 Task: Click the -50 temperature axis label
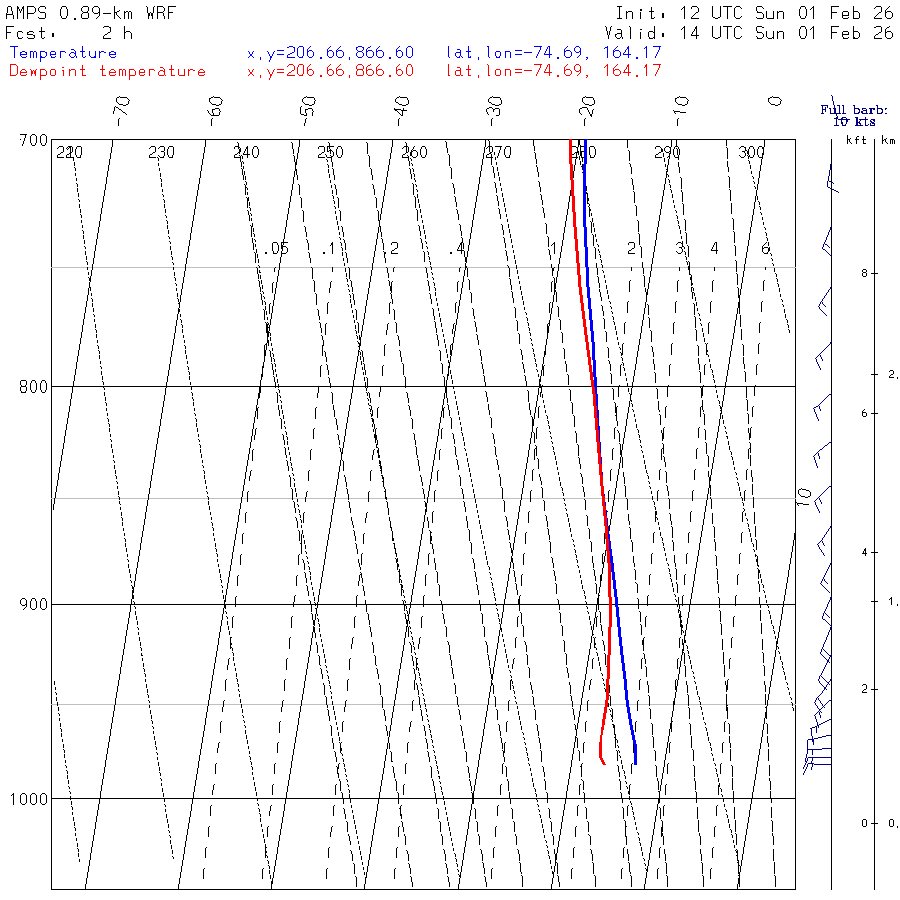pos(308,111)
